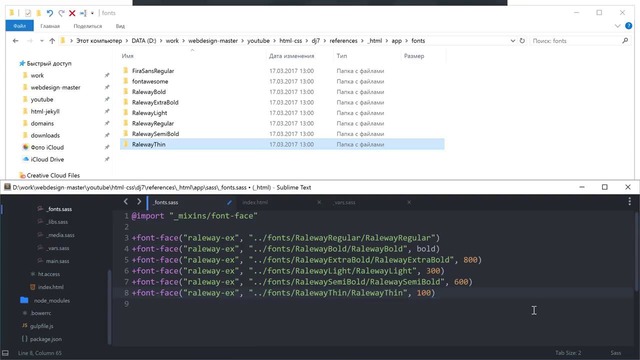Toggle Sublime side bar status icon
Viewport: 640px width, 360px height.
(x=5, y=353)
